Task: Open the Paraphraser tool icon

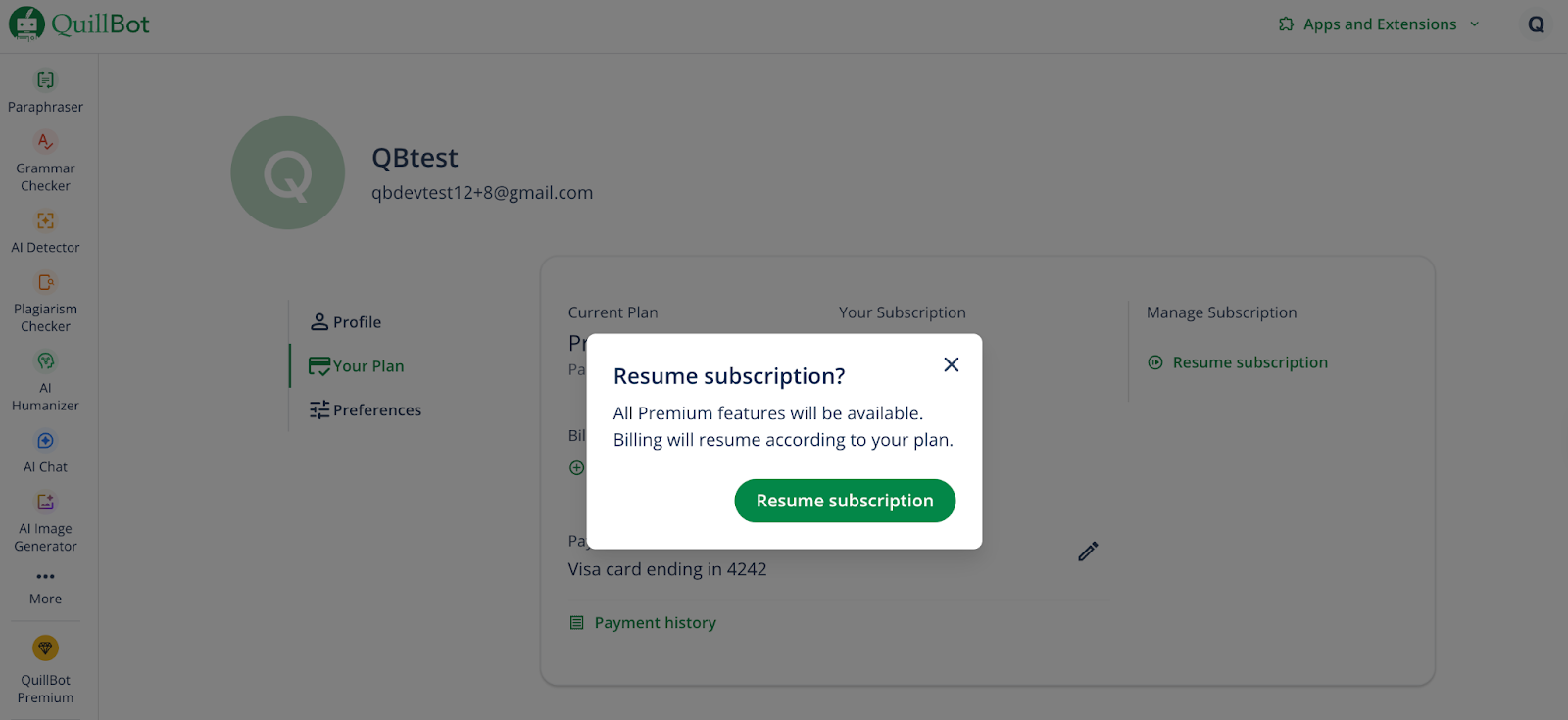Action: pyautogui.click(x=45, y=80)
